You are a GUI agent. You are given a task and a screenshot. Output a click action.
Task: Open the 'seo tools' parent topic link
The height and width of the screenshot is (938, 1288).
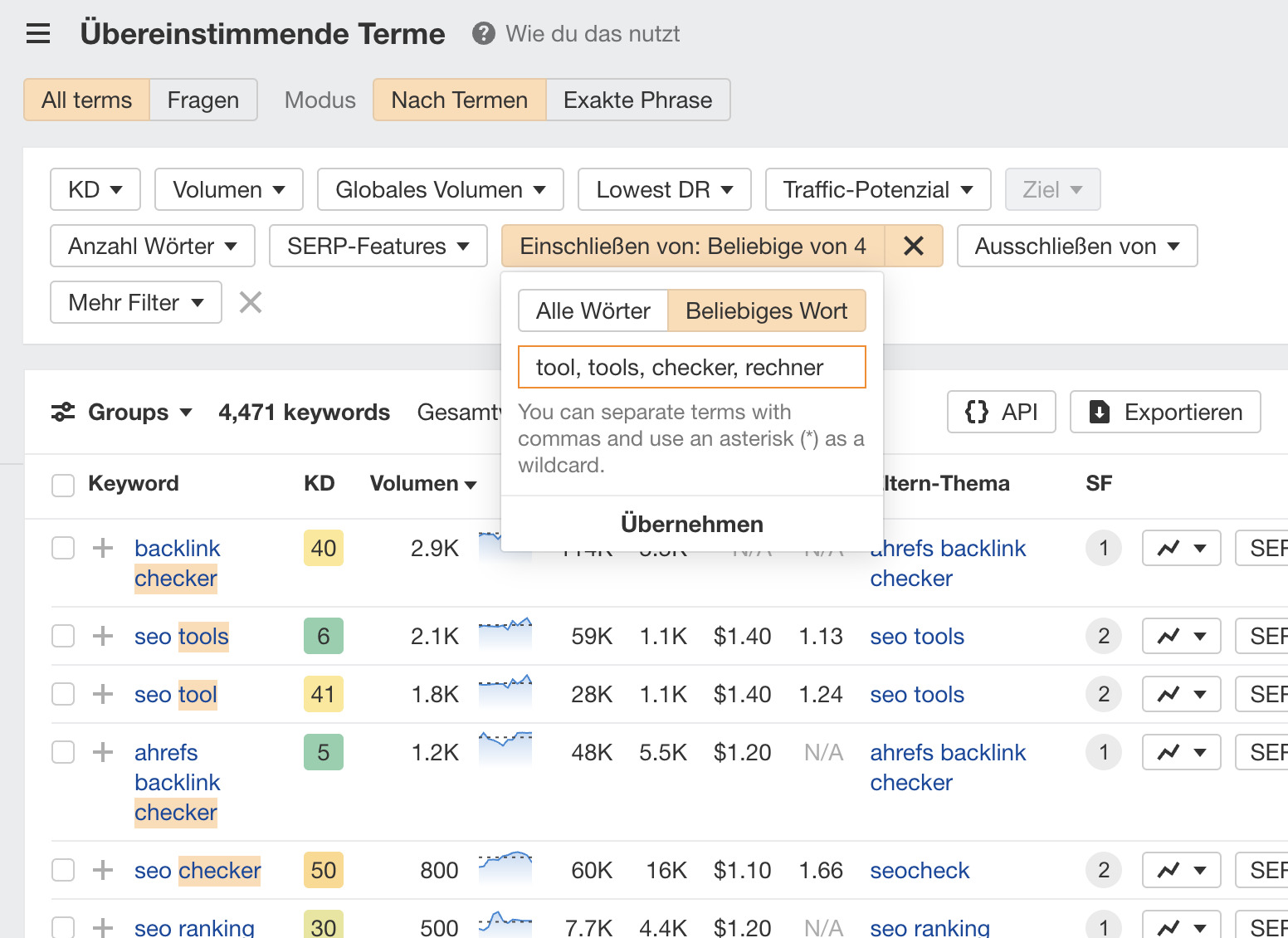(x=916, y=636)
